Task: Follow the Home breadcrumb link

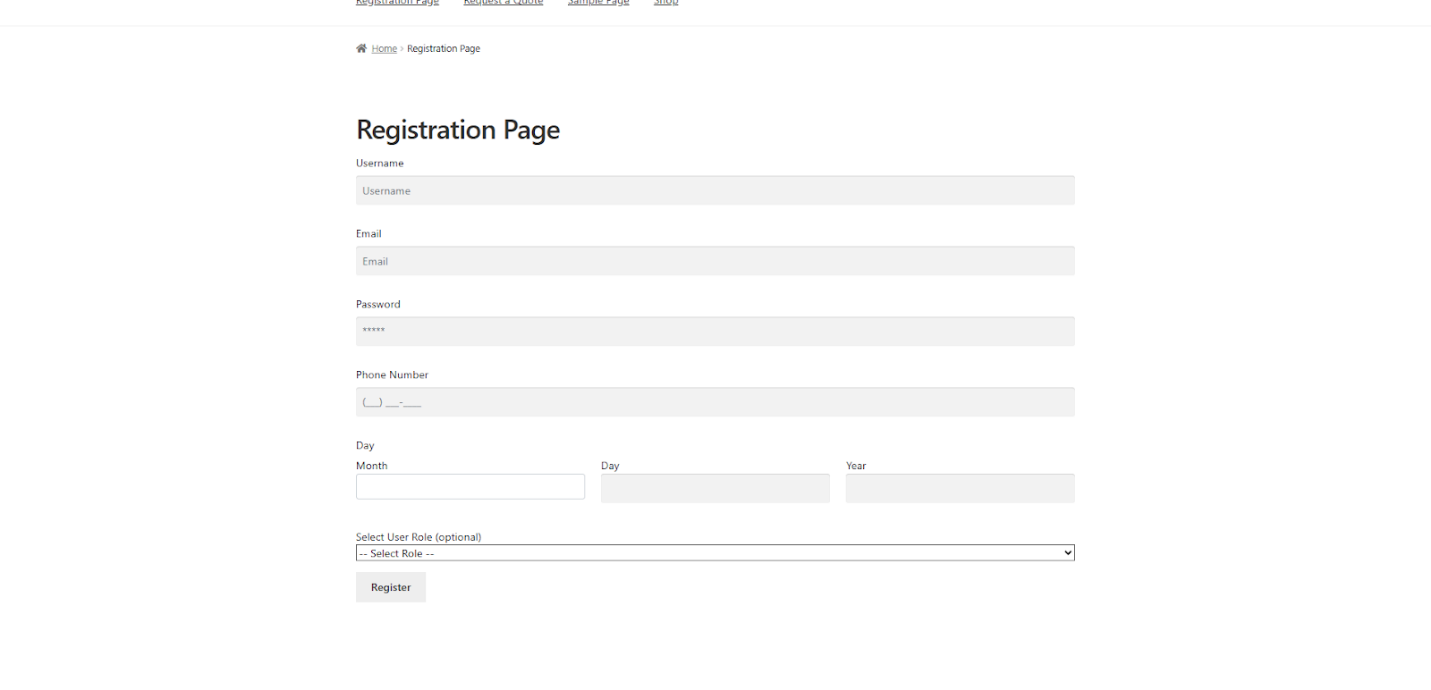Action: (383, 48)
